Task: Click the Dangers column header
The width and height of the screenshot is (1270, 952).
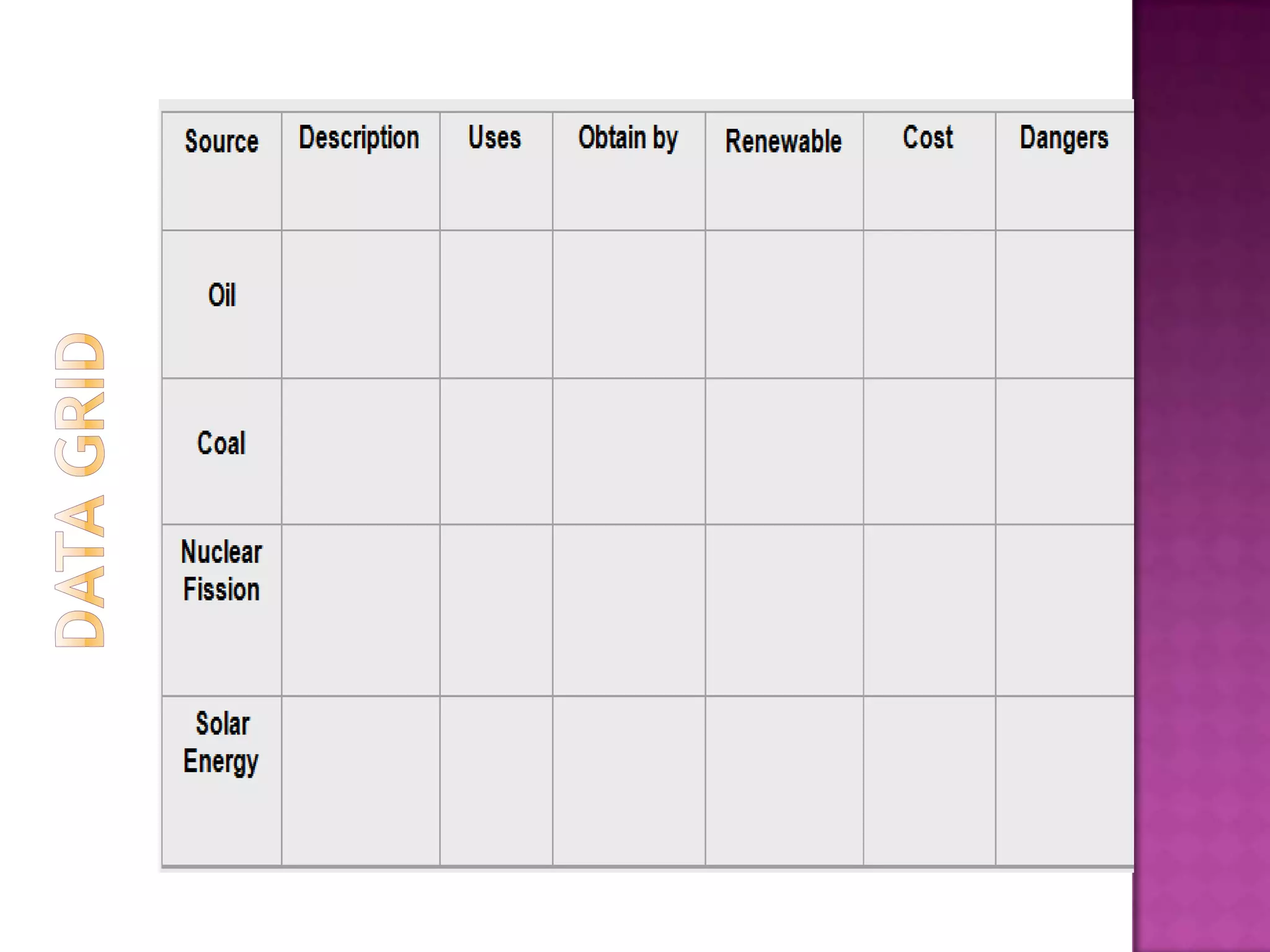Action: coord(1065,171)
